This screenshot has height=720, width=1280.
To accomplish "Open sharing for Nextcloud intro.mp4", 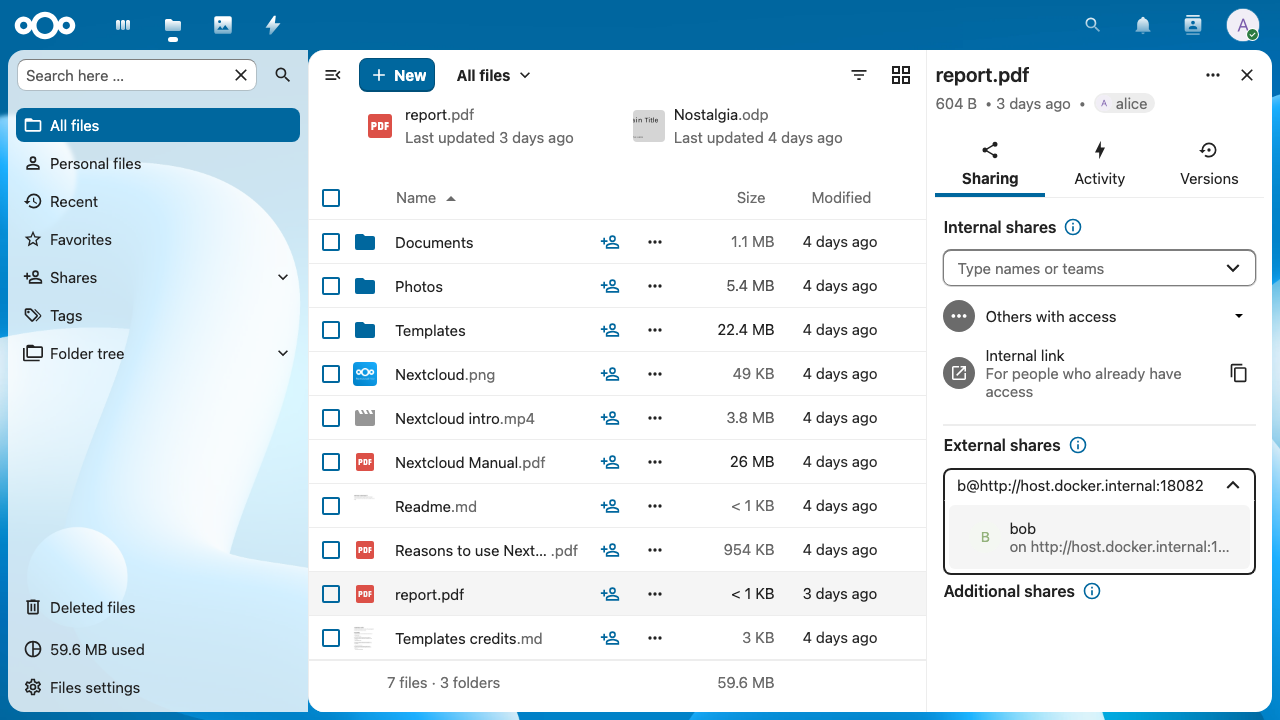I will 610,418.
